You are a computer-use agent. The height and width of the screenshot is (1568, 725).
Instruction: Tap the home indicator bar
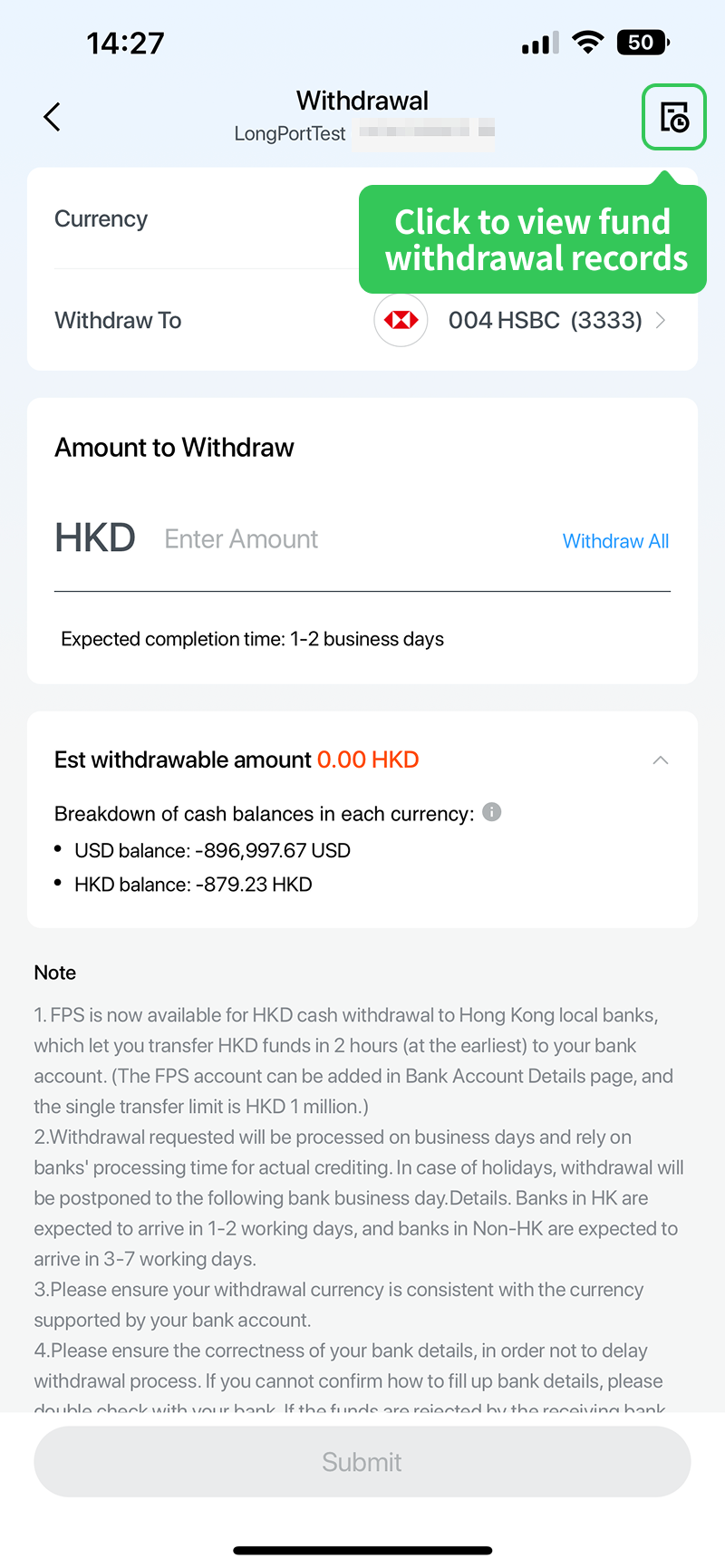362,1550
